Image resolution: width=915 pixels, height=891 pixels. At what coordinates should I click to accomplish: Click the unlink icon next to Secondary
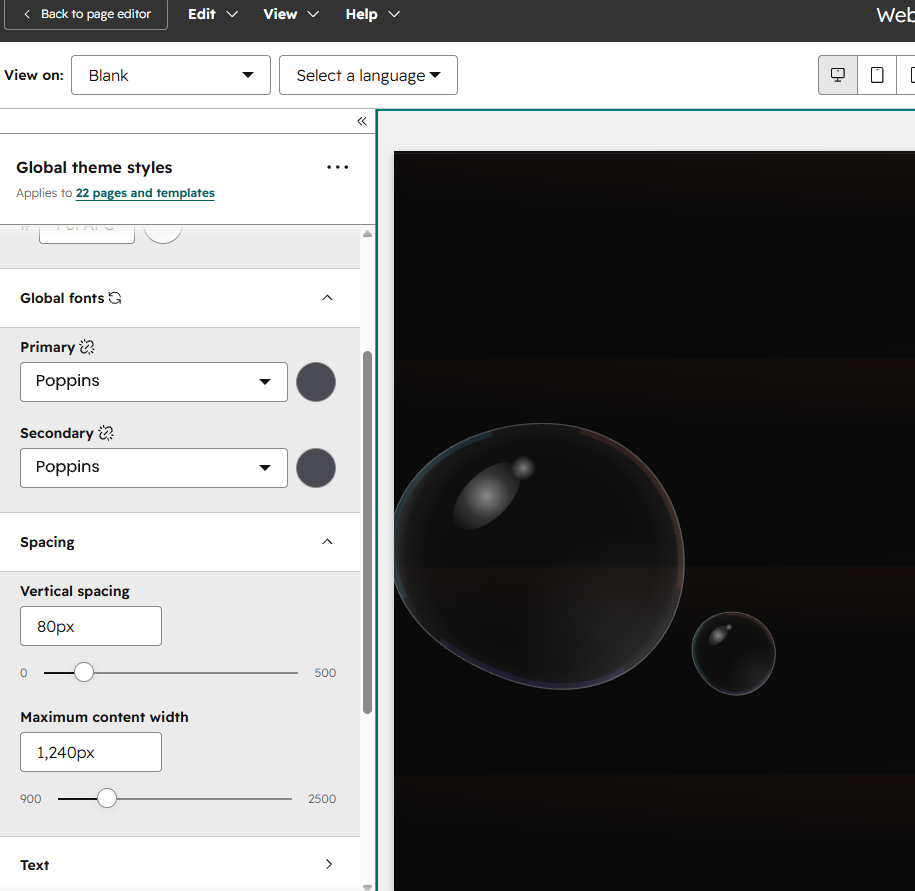(x=106, y=433)
